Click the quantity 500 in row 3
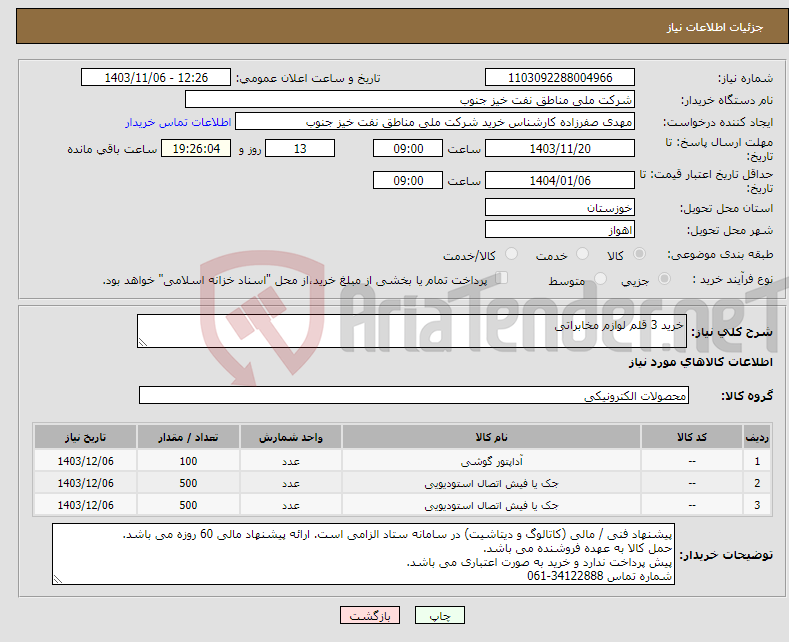 [x=188, y=505]
